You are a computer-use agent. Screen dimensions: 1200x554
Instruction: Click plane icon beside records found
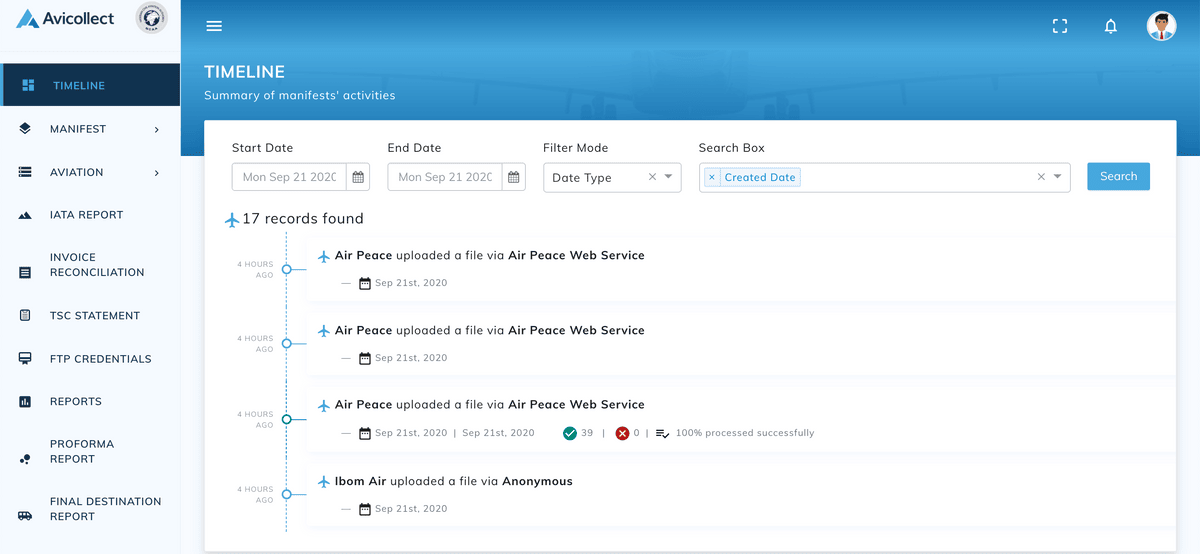click(x=232, y=220)
